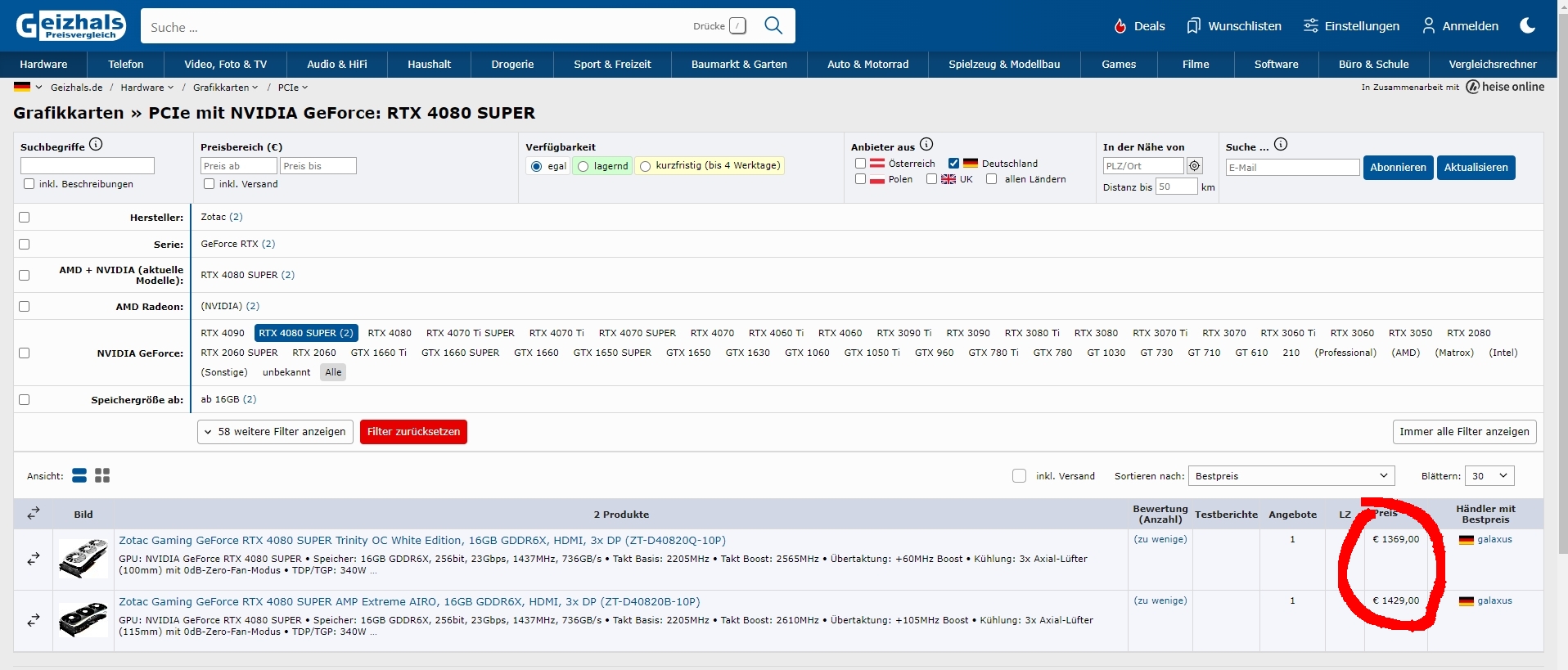This screenshot has width=1568, height=670.
Task: Click compare arrows for AMP Extreme AIRO
Action: pos(34,620)
